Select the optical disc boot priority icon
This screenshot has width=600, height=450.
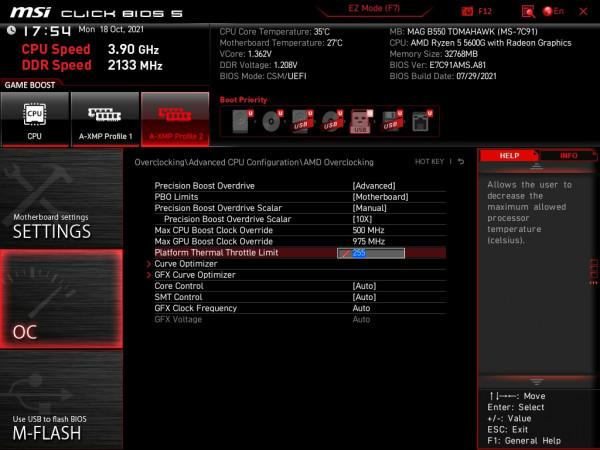(x=271, y=122)
